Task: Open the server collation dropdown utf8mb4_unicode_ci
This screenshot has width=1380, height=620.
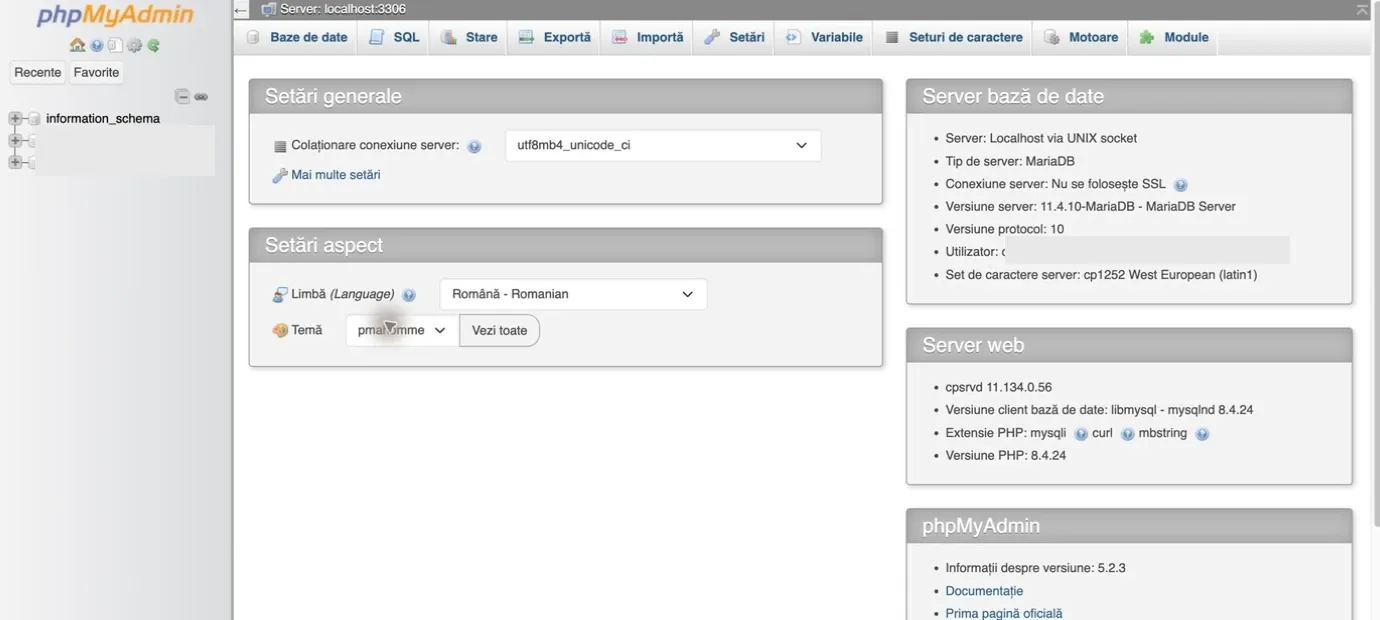Action: 663,145
